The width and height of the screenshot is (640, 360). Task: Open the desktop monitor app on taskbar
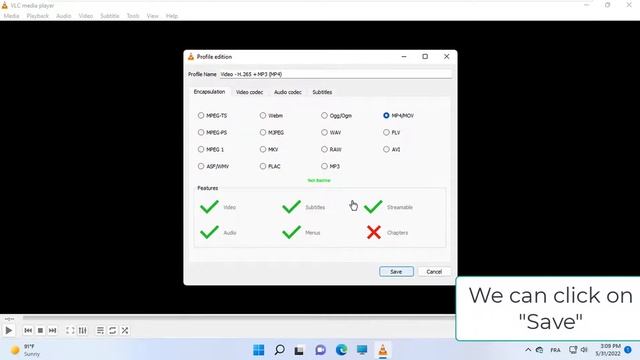point(362,350)
